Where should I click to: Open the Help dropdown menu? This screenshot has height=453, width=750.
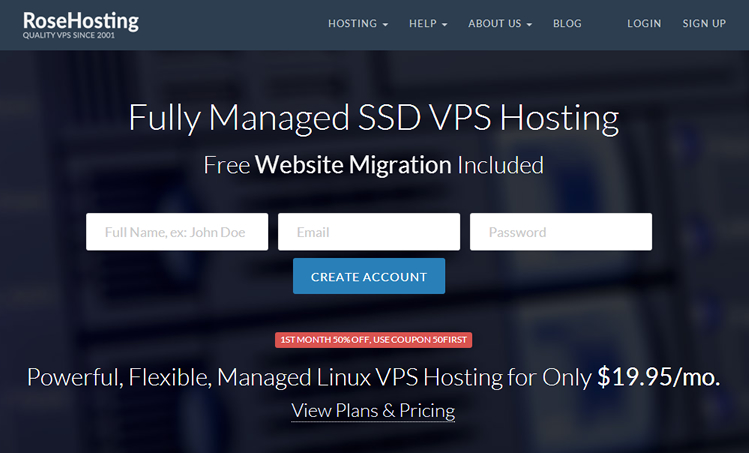pyautogui.click(x=428, y=24)
